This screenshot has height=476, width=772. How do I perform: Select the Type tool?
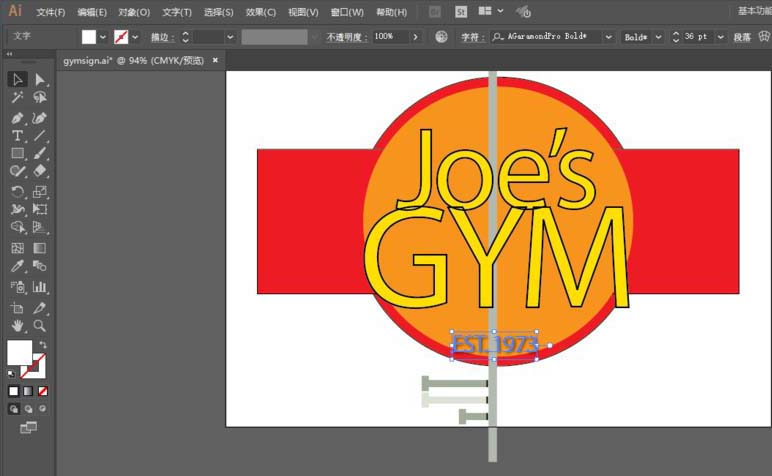tap(18, 135)
